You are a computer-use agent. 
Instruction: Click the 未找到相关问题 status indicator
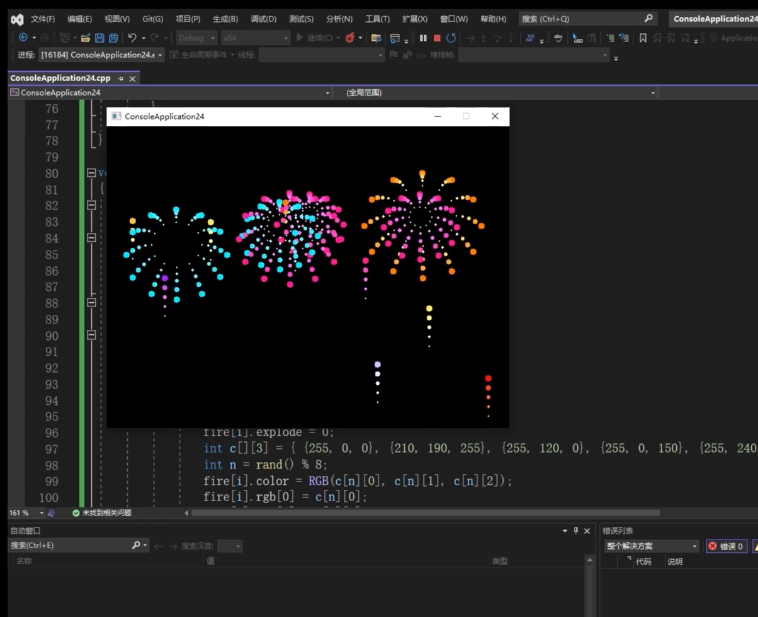pyautogui.click(x=105, y=513)
